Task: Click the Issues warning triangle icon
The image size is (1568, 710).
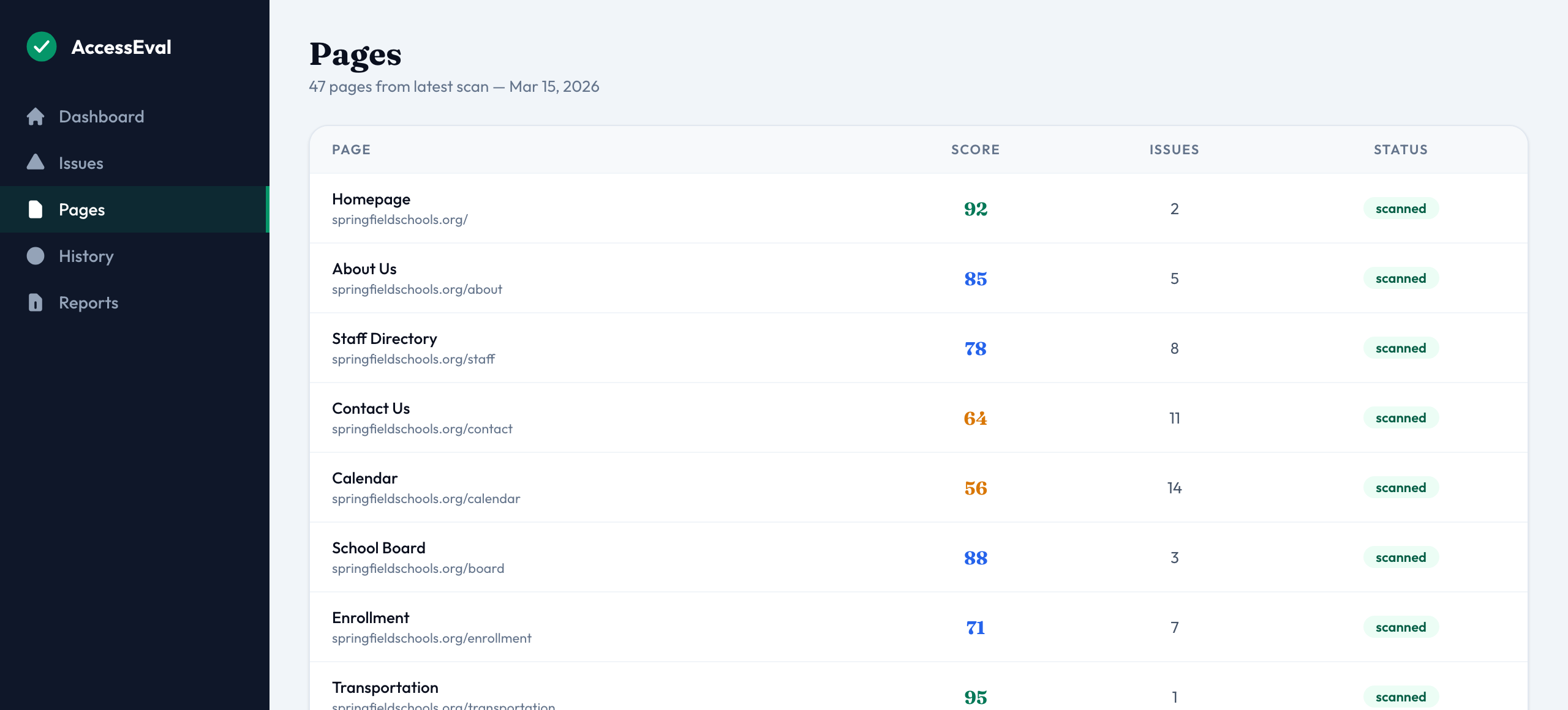Action: click(36, 162)
